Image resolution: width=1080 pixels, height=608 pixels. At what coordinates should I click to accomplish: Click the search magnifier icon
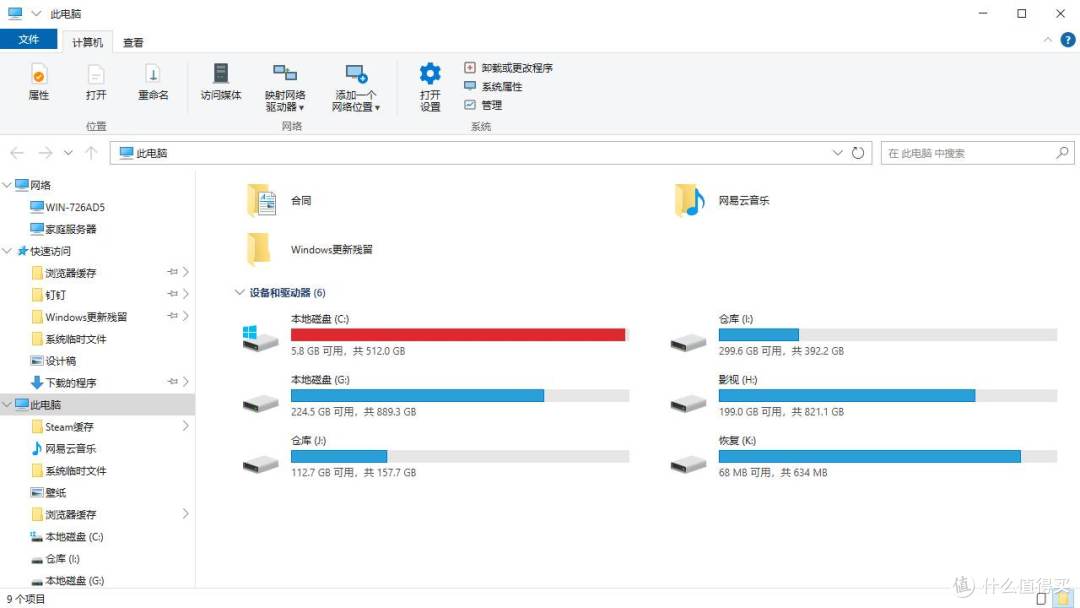tap(1062, 153)
